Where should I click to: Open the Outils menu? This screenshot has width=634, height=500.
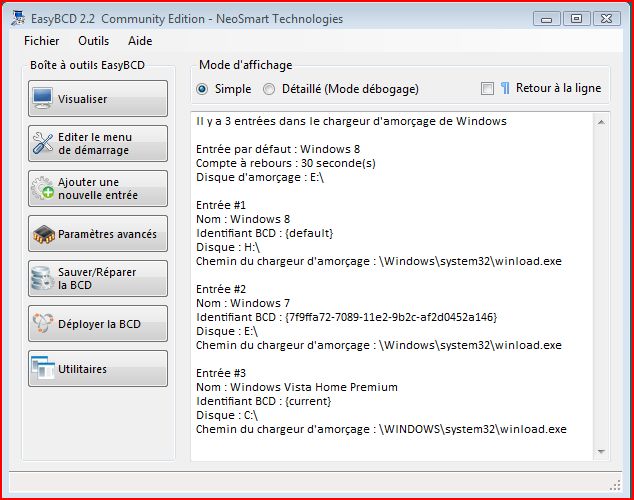pos(93,41)
